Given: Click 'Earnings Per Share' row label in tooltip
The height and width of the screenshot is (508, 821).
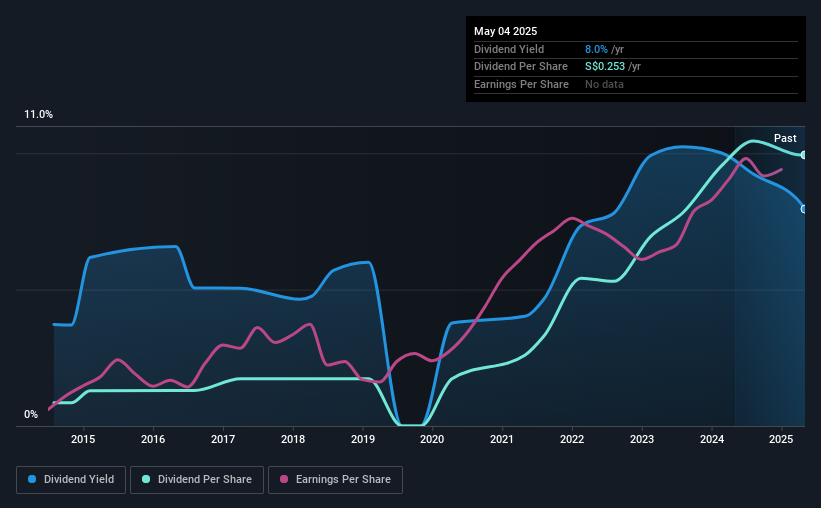Looking at the screenshot, I should coord(521,84).
